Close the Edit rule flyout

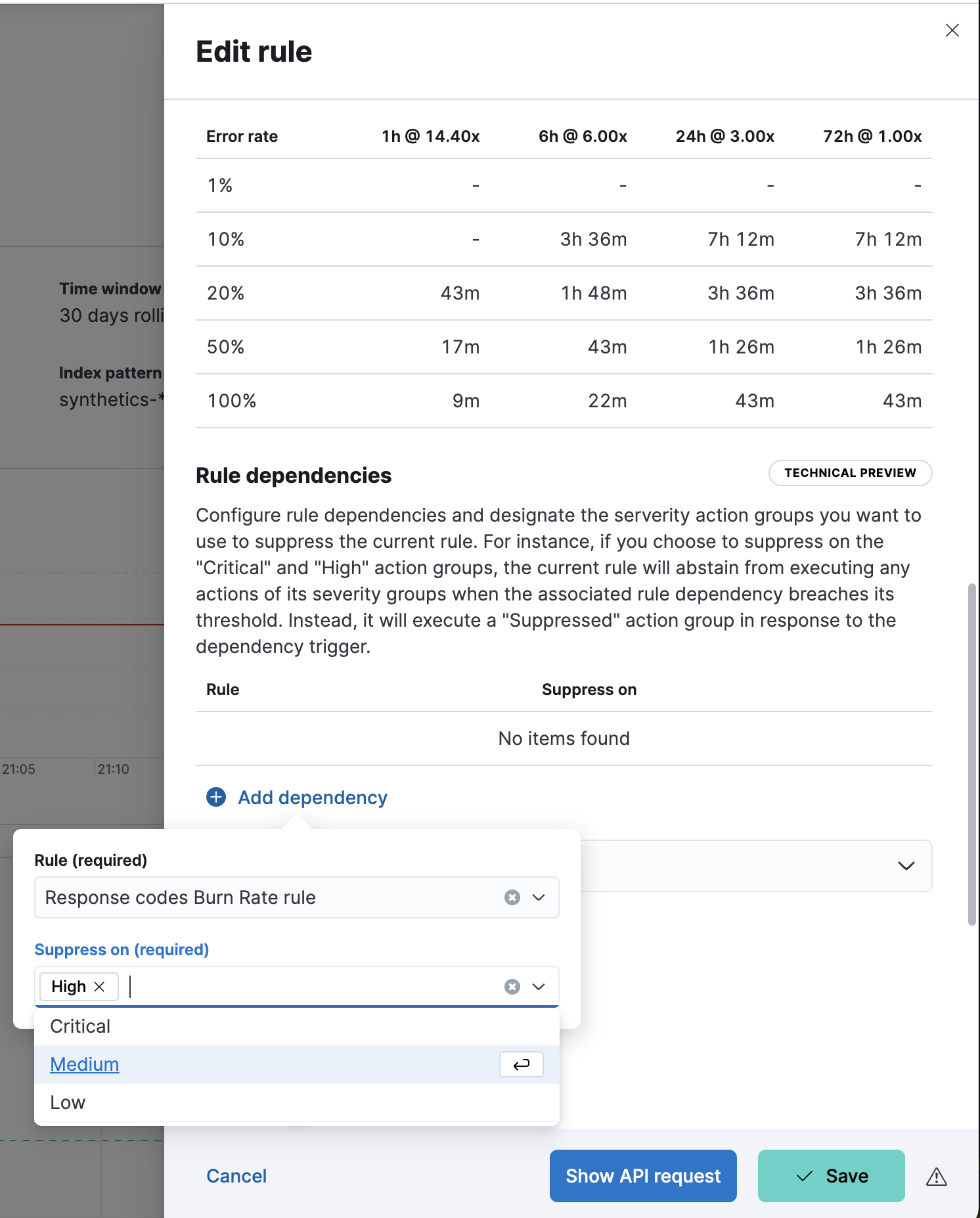point(952,30)
